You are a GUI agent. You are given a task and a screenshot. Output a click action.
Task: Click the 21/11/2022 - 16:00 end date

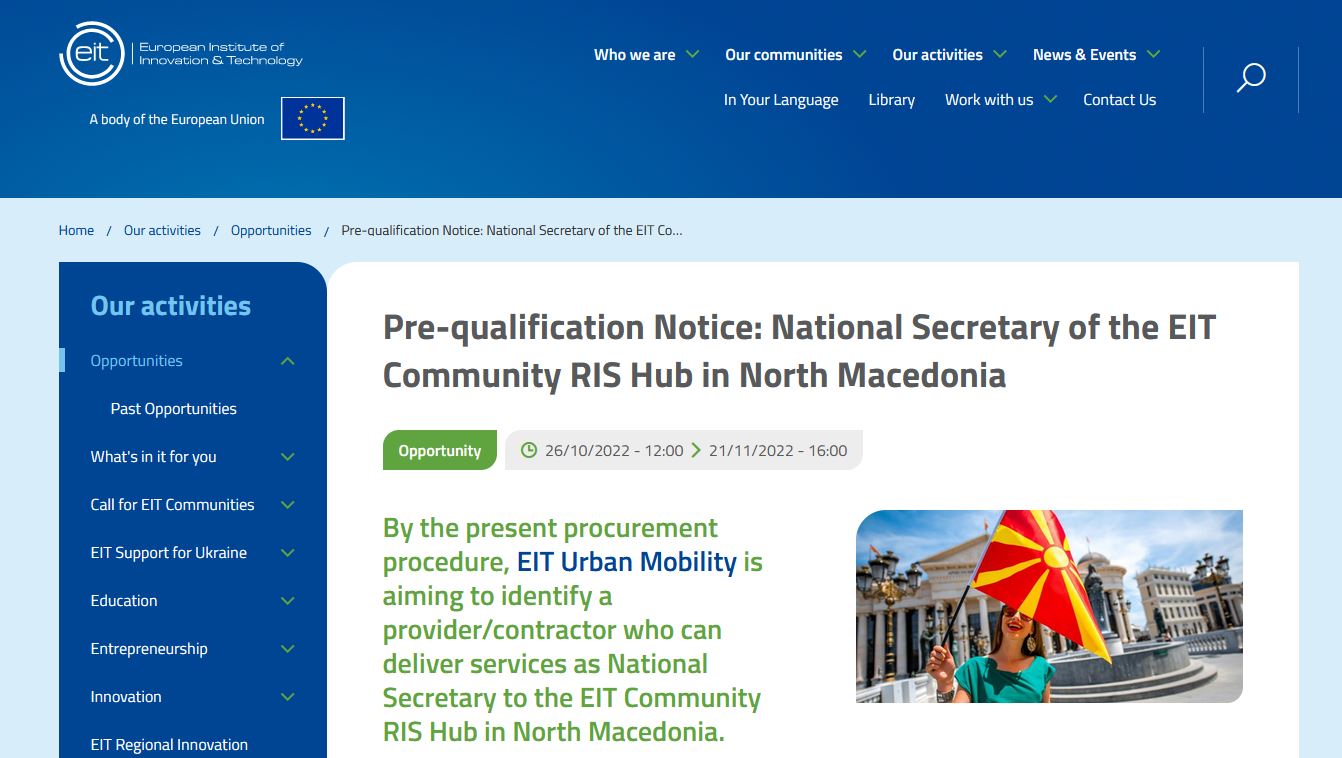pos(778,450)
